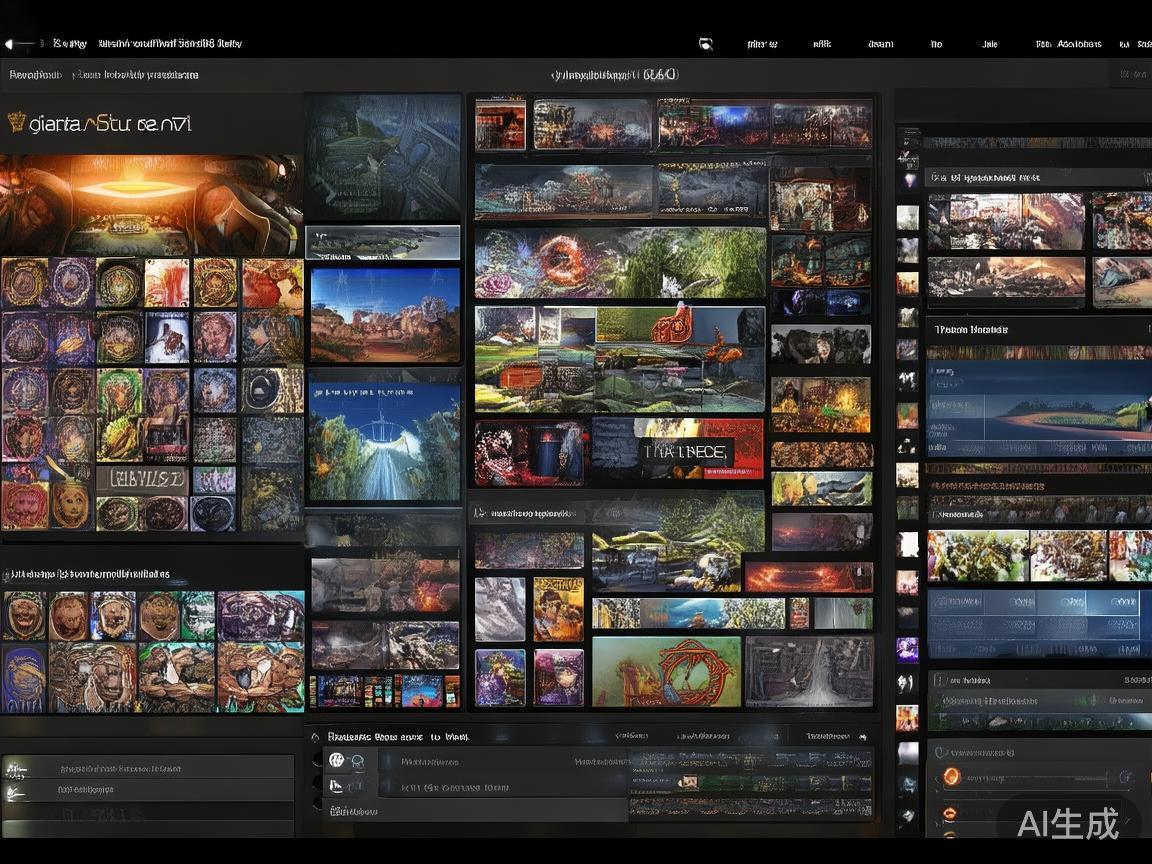
Task: Expand the bottom-right panel header with circle icon
Action: 940,751
